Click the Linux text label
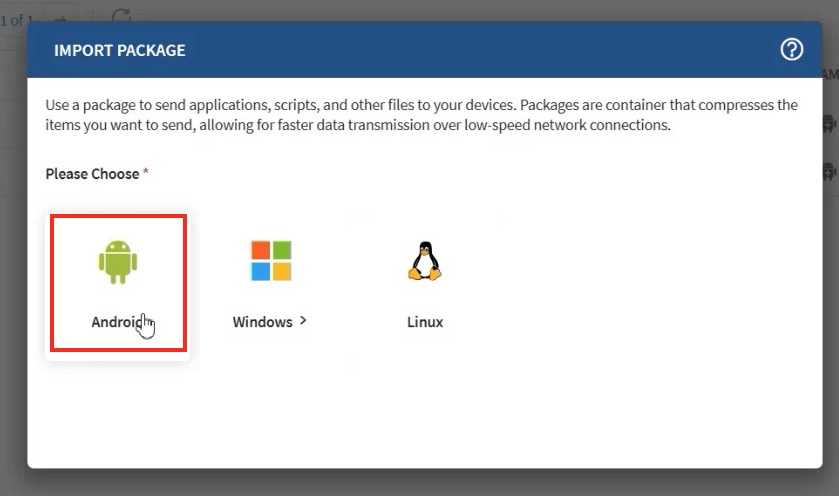The width and height of the screenshot is (839, 496). click(x=425, y=322)
